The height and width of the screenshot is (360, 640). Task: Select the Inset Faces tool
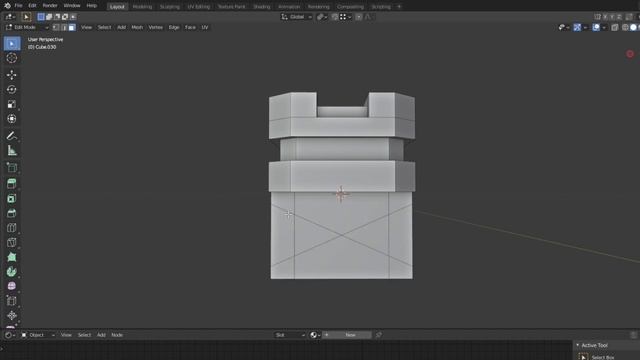pos(12,198)
